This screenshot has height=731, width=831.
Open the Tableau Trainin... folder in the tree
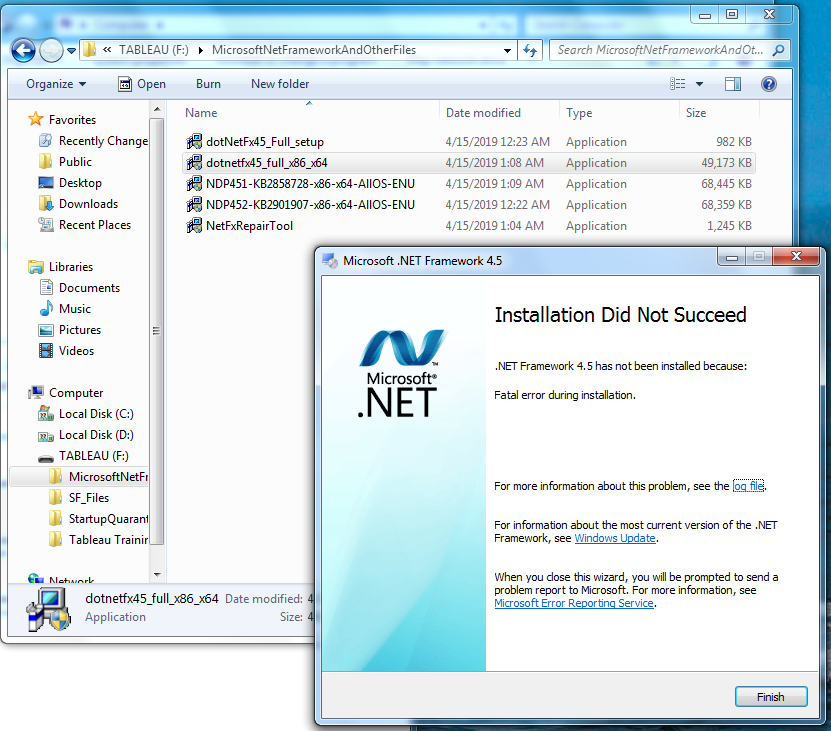[x=98, y=540]
